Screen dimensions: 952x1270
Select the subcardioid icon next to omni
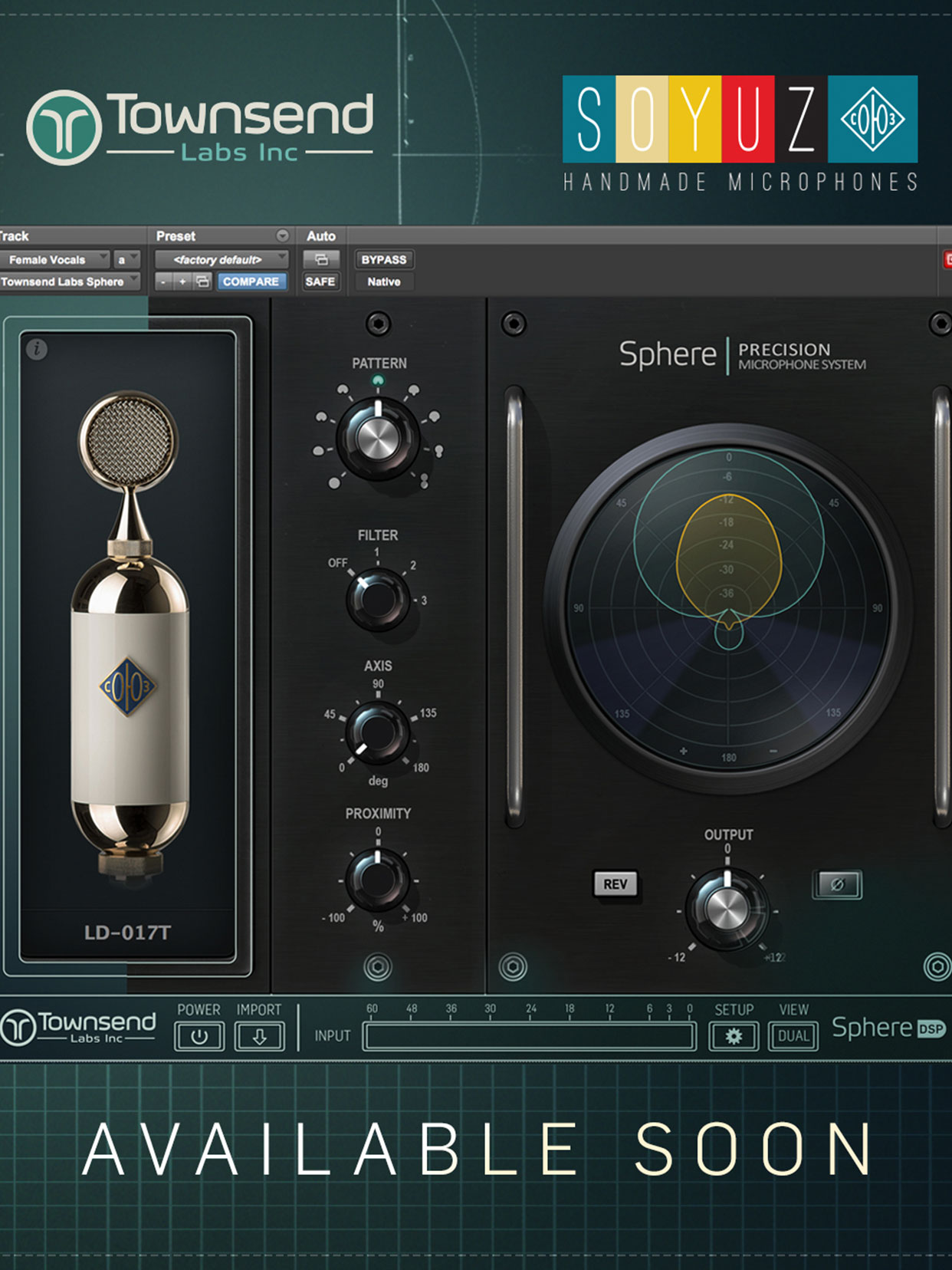(319, 451)
